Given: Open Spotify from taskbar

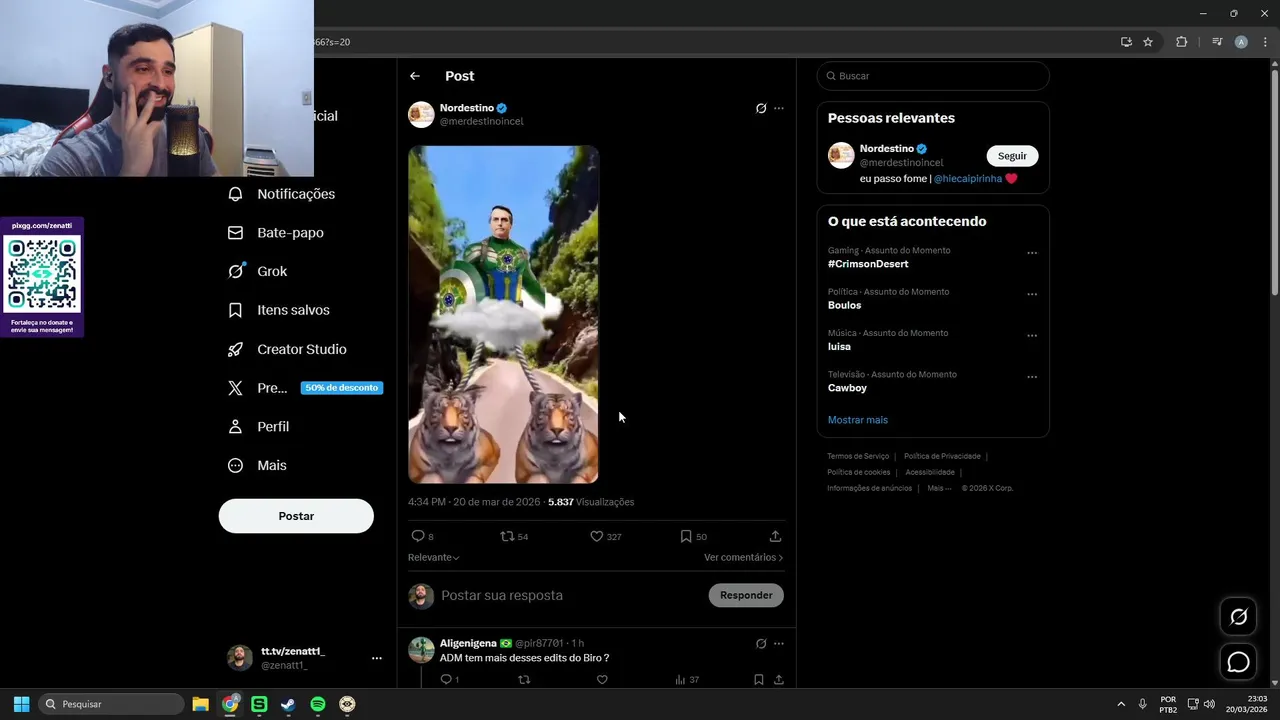Looking at the screenshot, I should coord(318,704).
